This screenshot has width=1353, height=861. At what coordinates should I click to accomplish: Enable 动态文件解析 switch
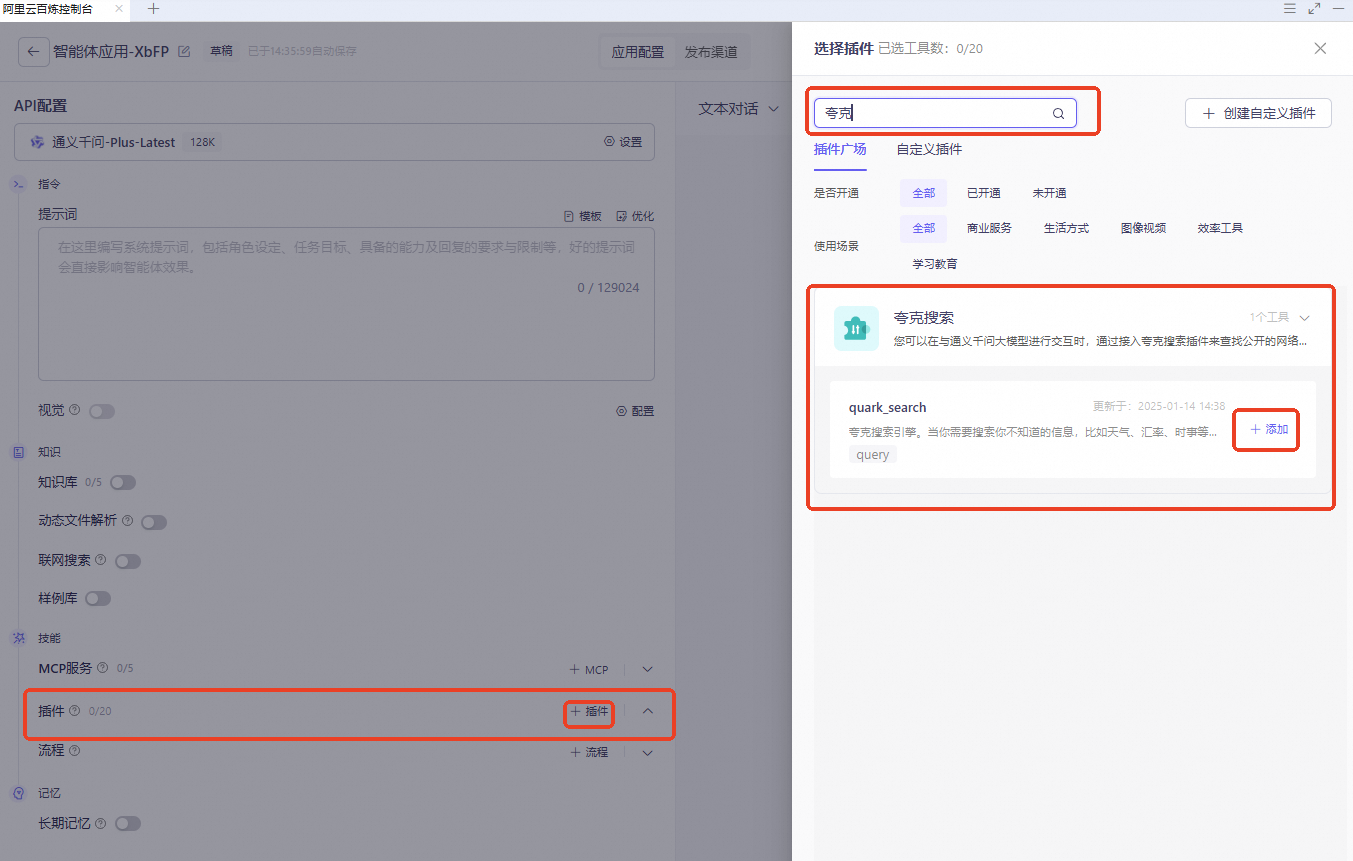click(x=154, y=522)
